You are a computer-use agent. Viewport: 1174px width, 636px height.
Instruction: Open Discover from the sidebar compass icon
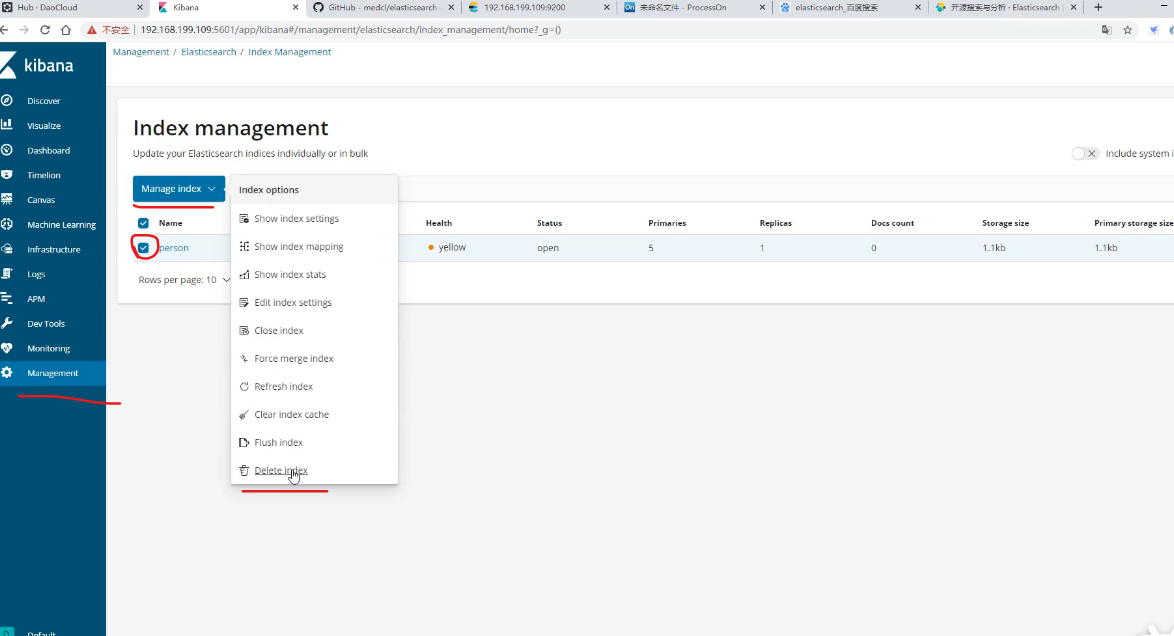click(x=7, y=101)
